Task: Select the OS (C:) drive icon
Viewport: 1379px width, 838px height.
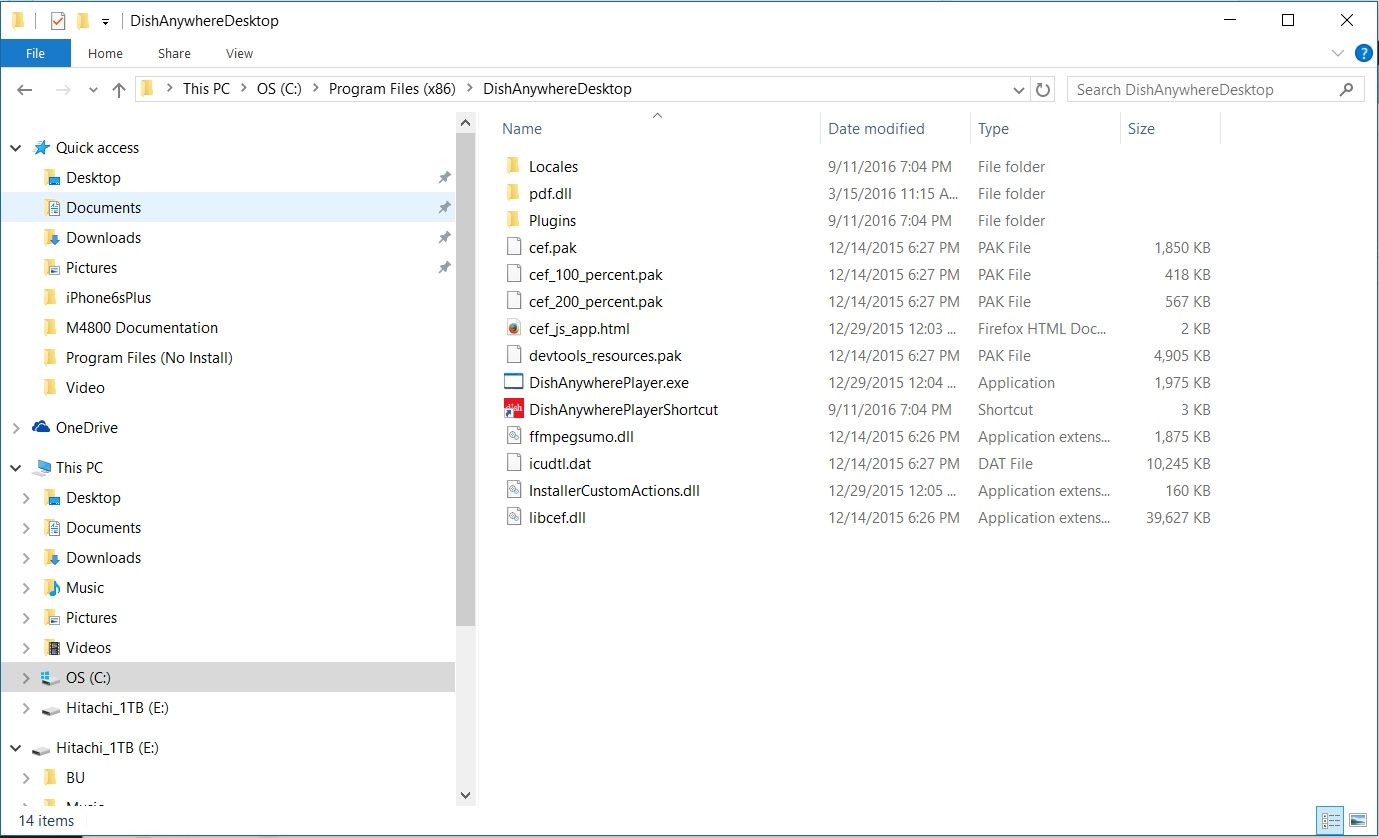Action: [51, 678]
